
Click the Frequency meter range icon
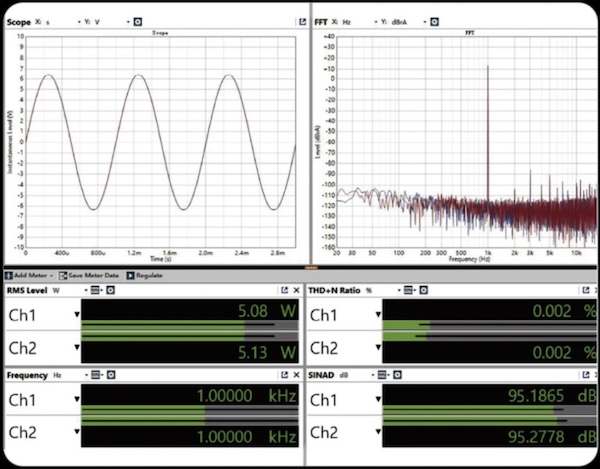click(97, 374)
